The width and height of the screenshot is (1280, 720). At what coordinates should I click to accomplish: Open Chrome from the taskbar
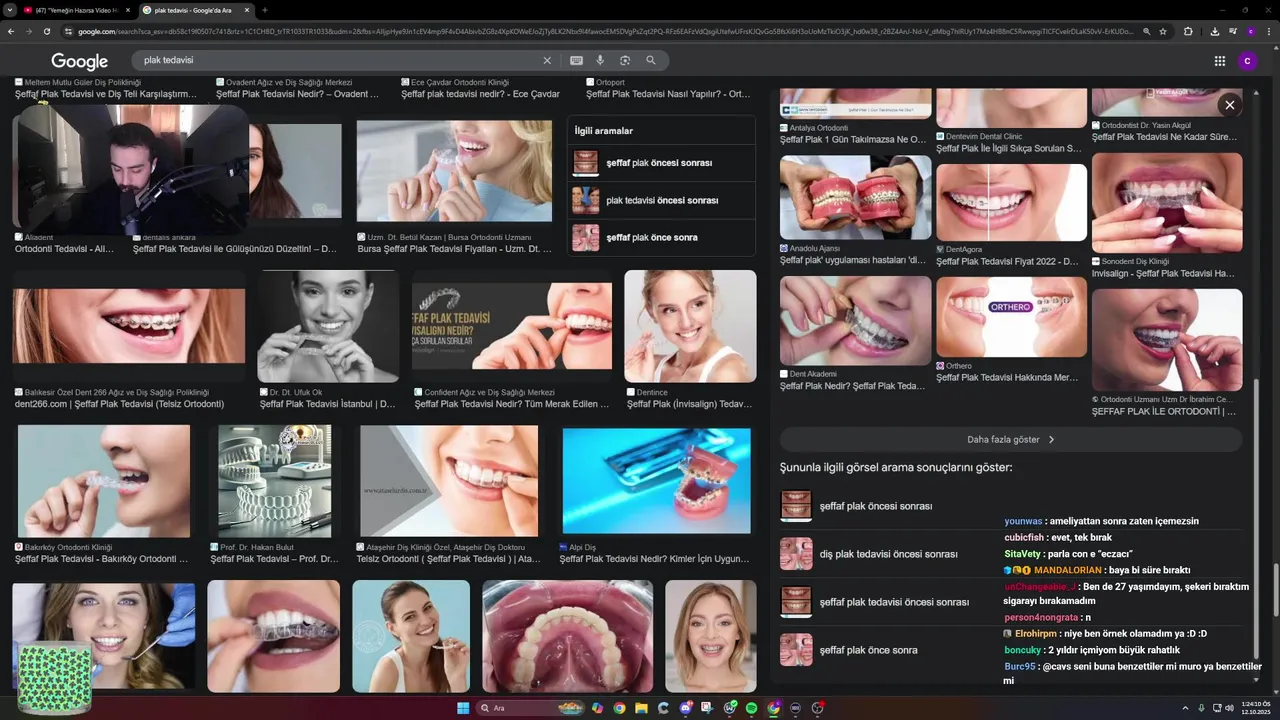pos(619,708)
